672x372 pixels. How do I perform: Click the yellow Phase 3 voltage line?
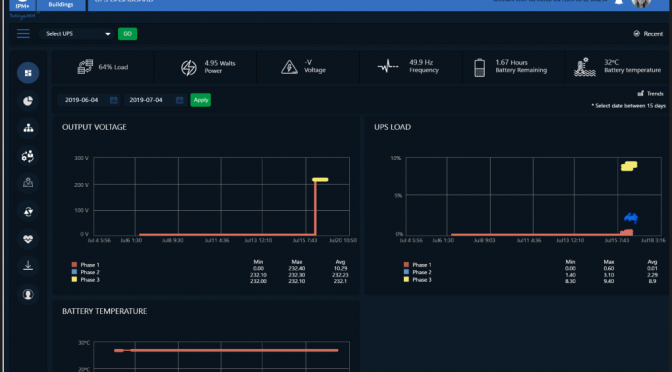(320, 180)
